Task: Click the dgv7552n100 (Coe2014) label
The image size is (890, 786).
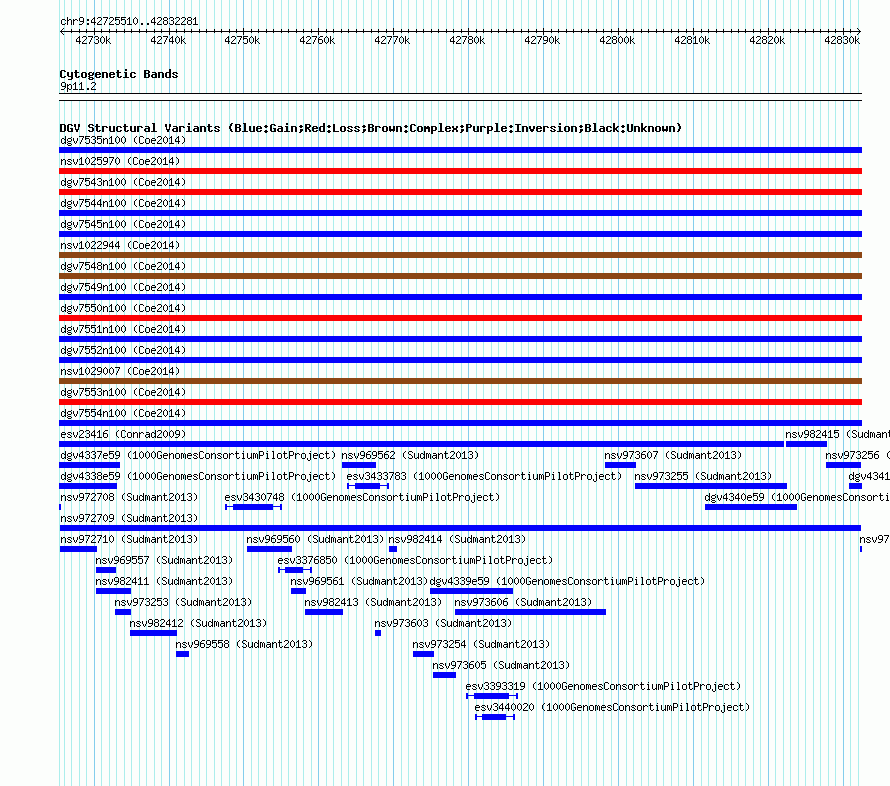Action: 123,350
